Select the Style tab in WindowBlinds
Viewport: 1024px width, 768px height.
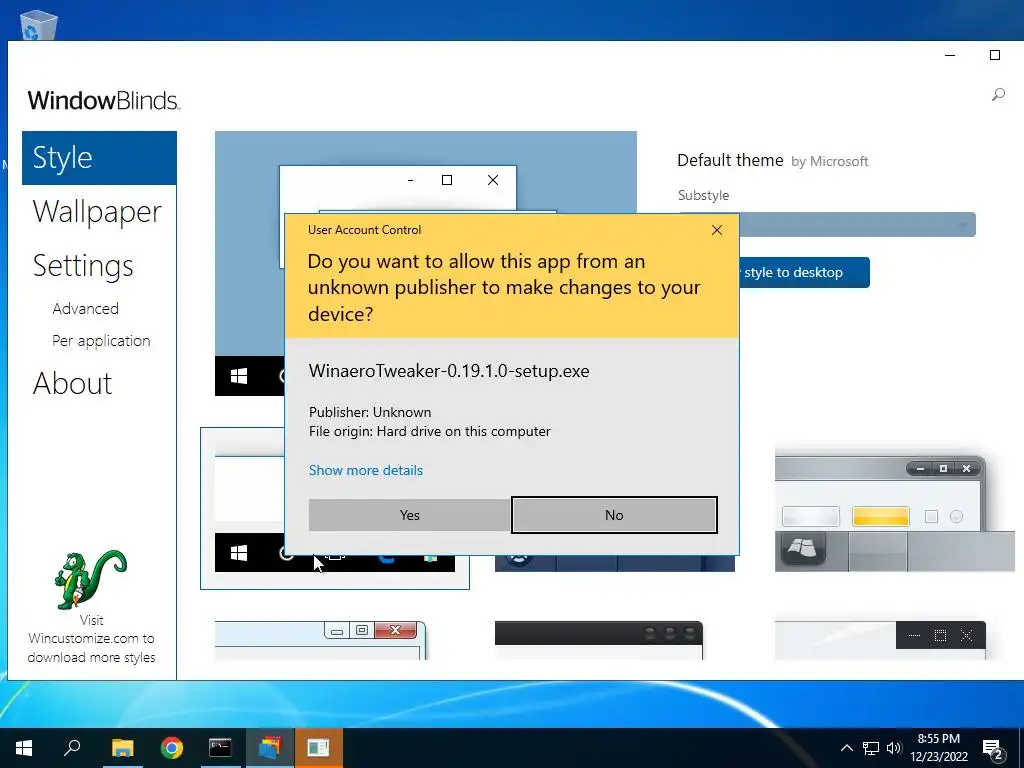pyautogui.click(x=99, y=158)
